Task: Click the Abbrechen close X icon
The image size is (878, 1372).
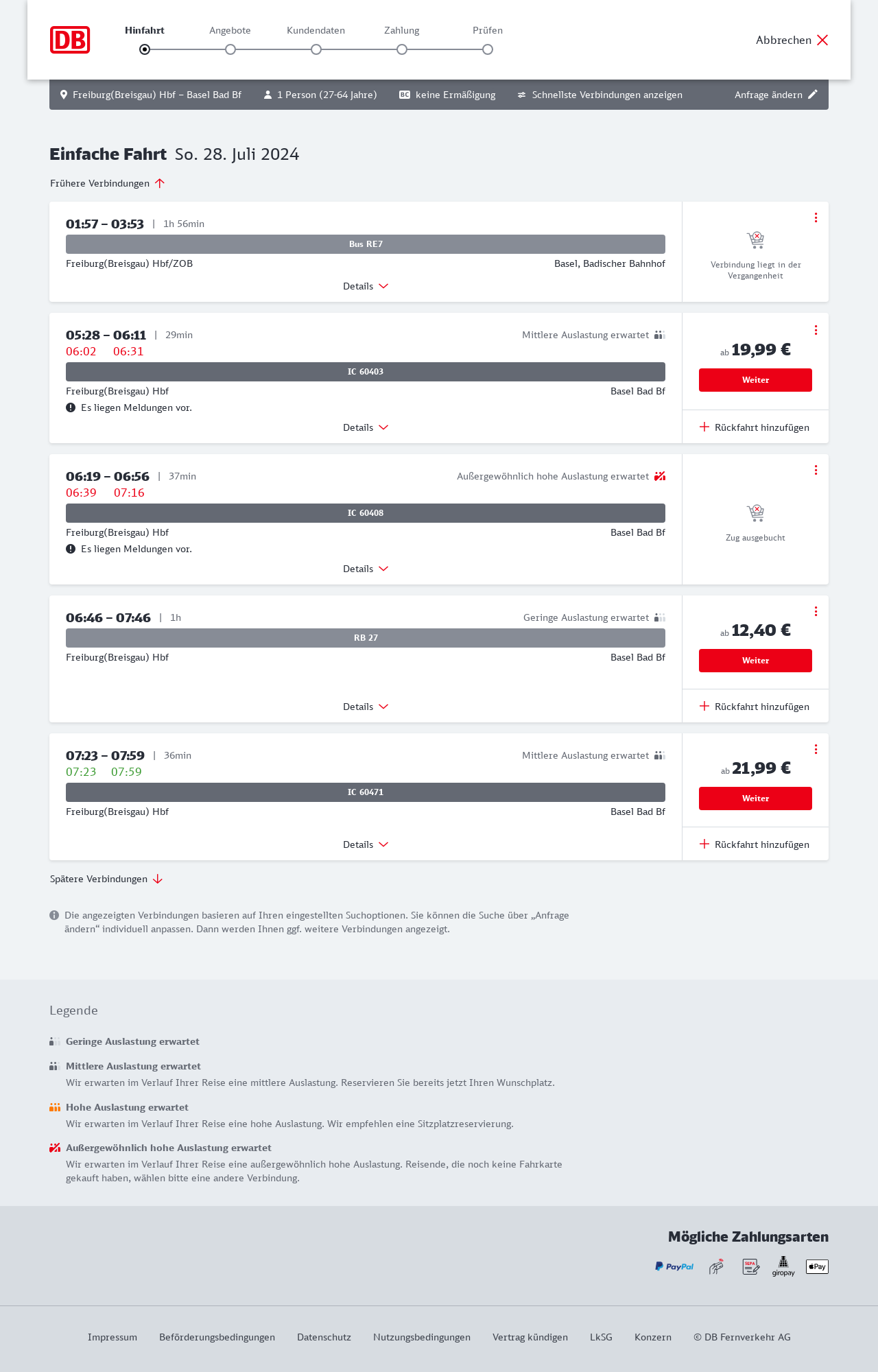Action: tap(822, 40)
